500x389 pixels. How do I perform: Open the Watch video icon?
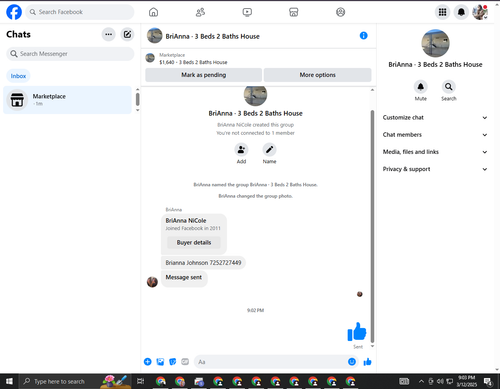tap(247, 12)
